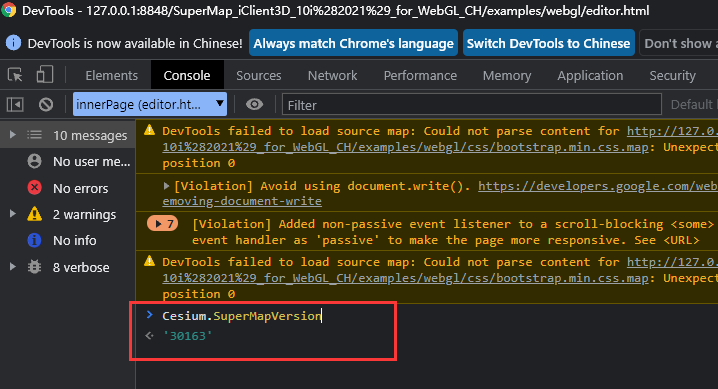Image resolution: width=718 pixels, height=389 pixels.
Task: Expand the 10 messages group
Action: (x=13, y=135)
